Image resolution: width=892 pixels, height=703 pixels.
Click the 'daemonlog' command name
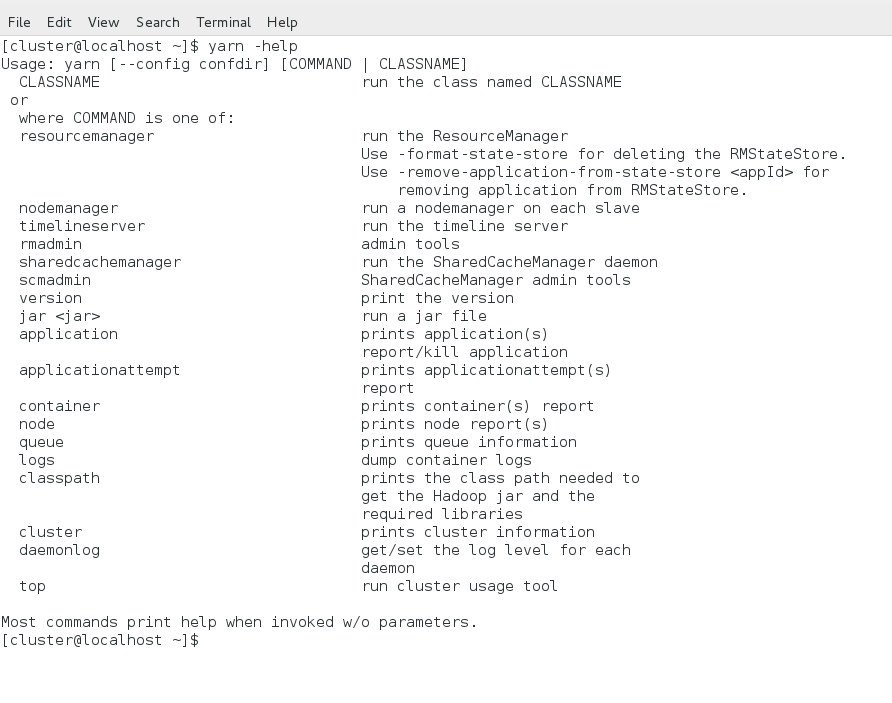[x=59, y=550]
